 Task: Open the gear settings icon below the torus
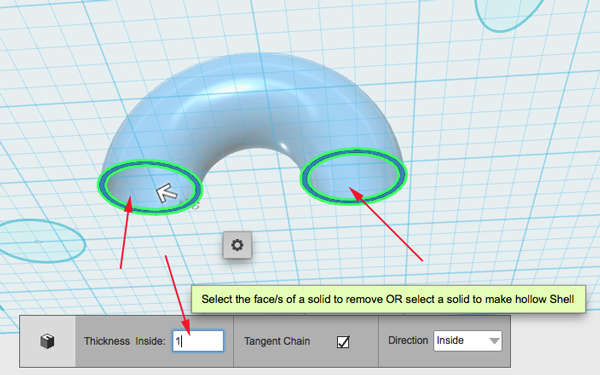237,245
